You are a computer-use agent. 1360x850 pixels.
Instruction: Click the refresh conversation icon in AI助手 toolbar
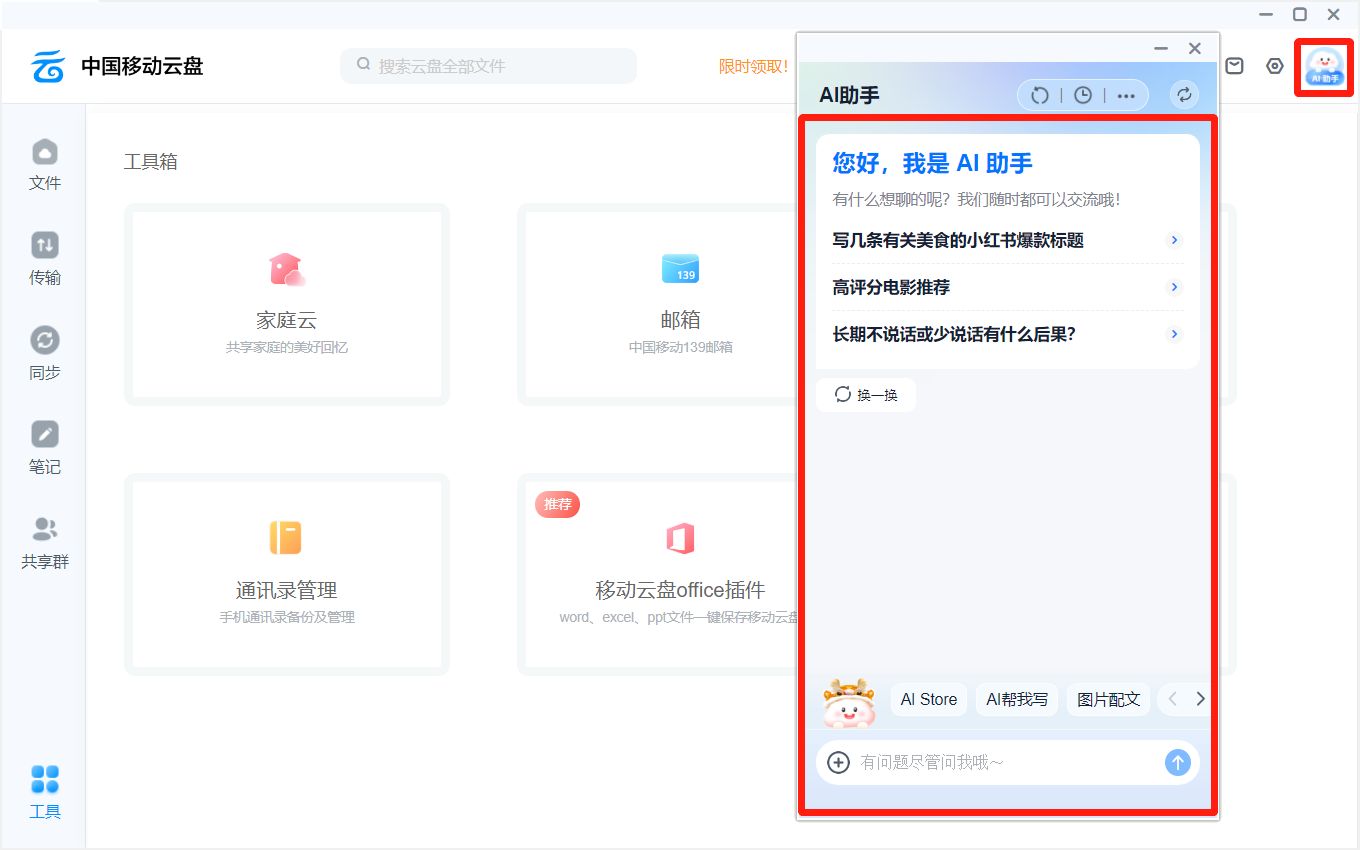pyautogui.click(x=1040, y=95)
